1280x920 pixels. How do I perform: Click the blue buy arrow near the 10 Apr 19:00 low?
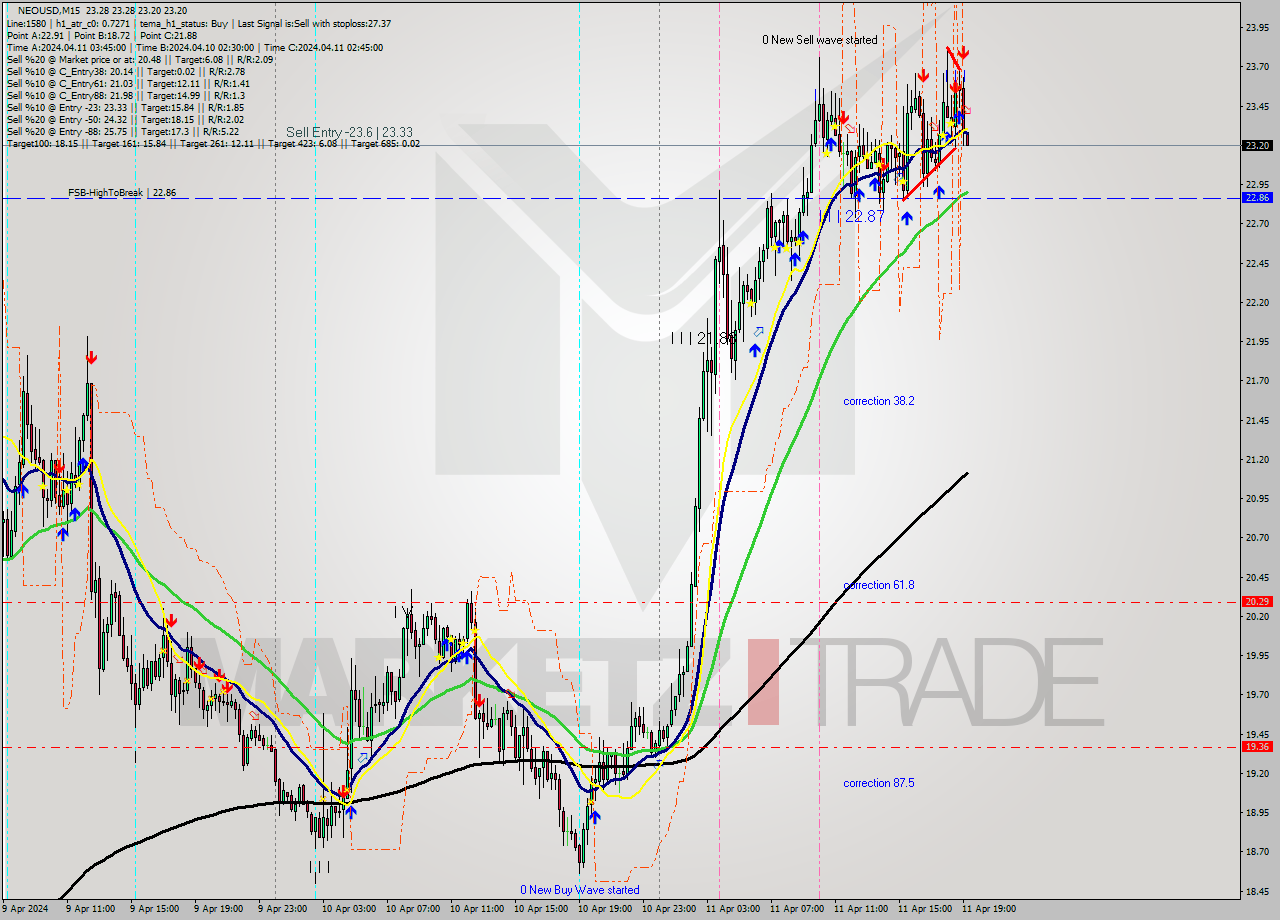click(595, 817)
